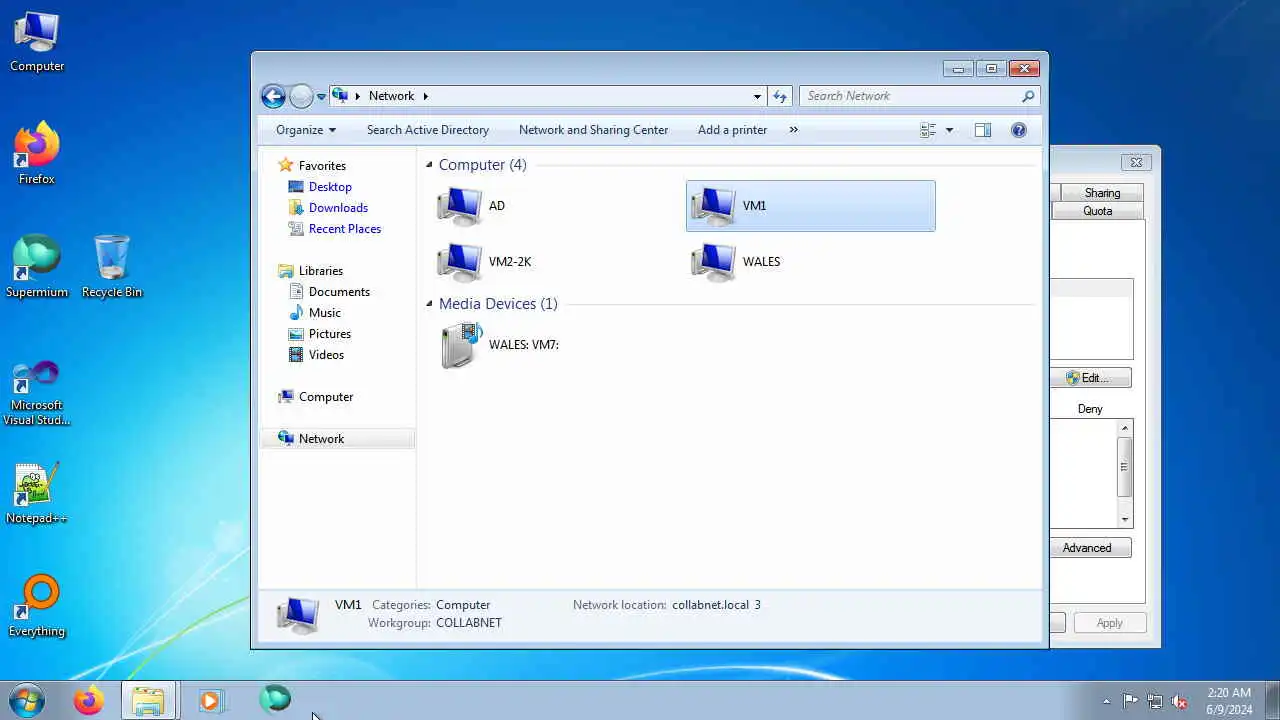Open Documents library
Screen dimensions: 1280x720
[x=339, y=292]
